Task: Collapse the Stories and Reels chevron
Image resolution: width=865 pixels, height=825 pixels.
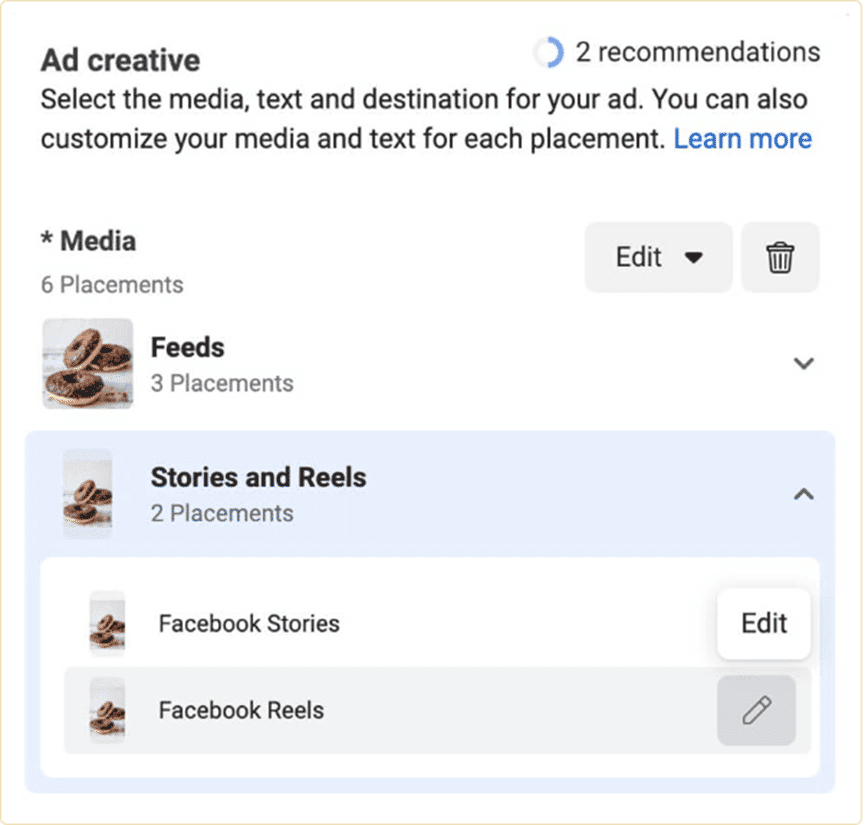Action: [803, 494]
